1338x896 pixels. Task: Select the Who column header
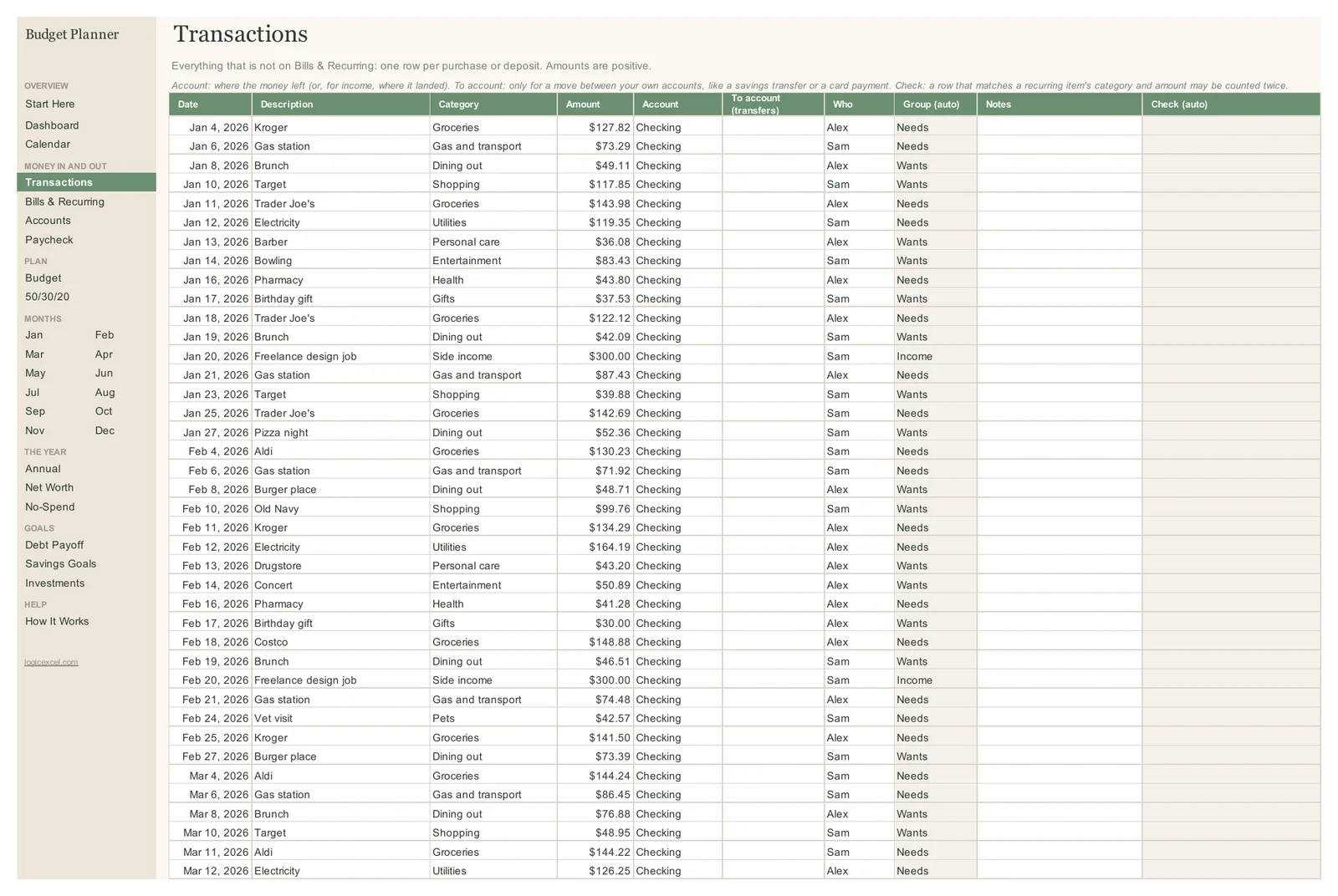[x=859, y=104]
